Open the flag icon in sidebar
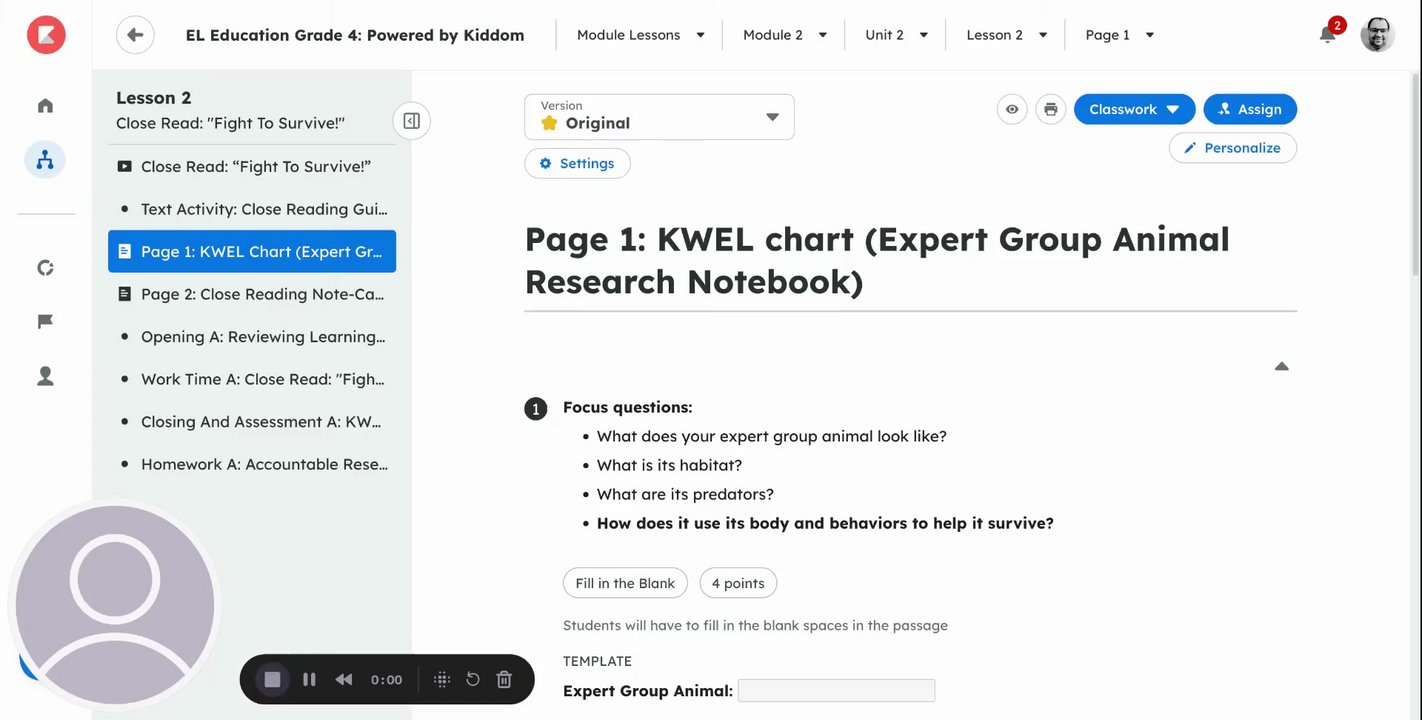 pos(45,322)
